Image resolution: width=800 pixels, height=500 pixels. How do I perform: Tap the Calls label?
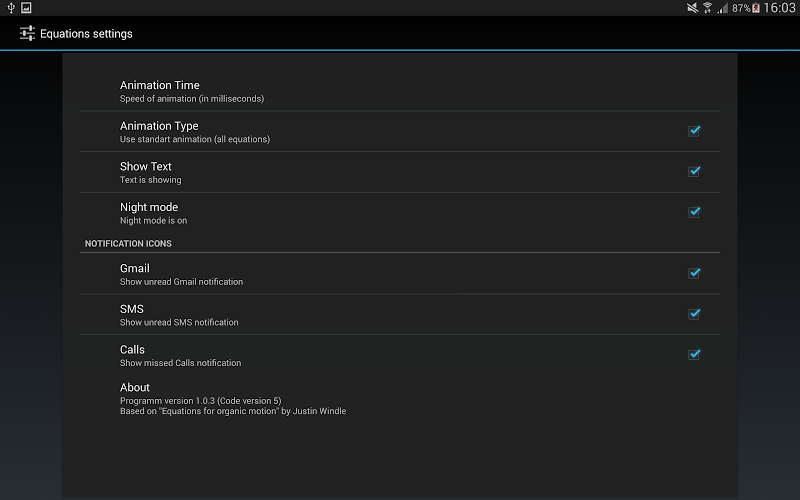coord(132,349)
